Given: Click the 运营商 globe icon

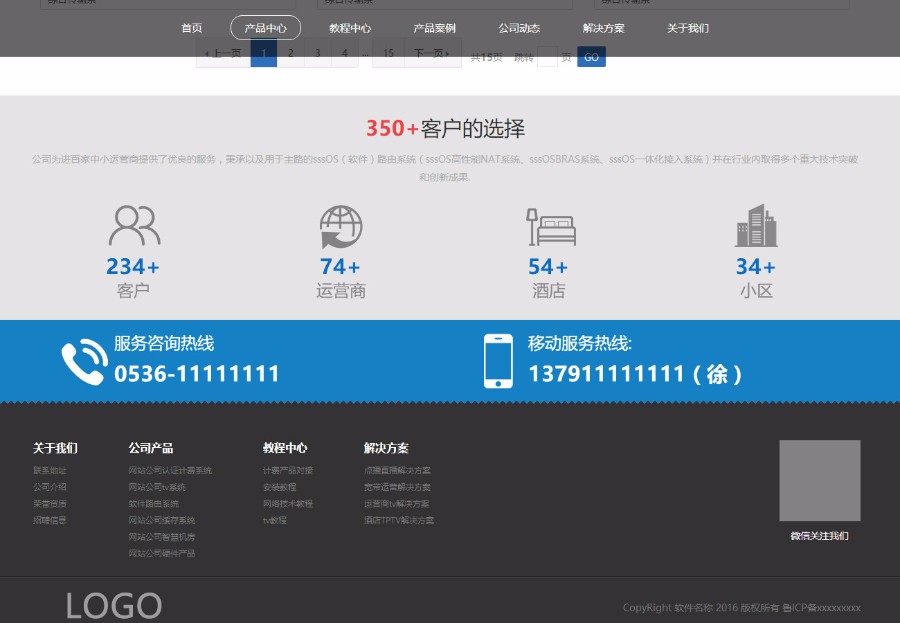Looking at the screenshot, I should pyautogui.click(x=340, y=225).
